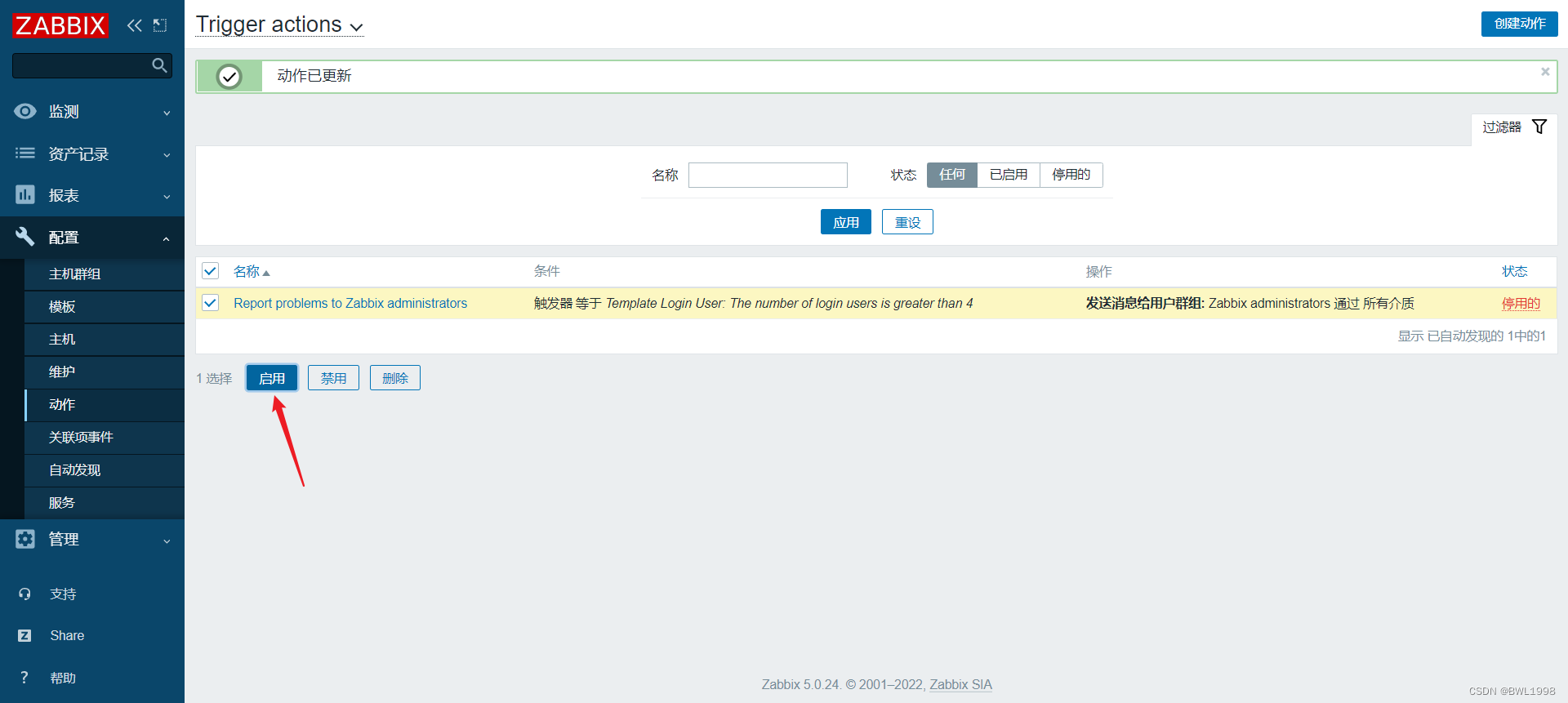
Task: Expand the 报表 menu chevron
Action: [167, 196]
